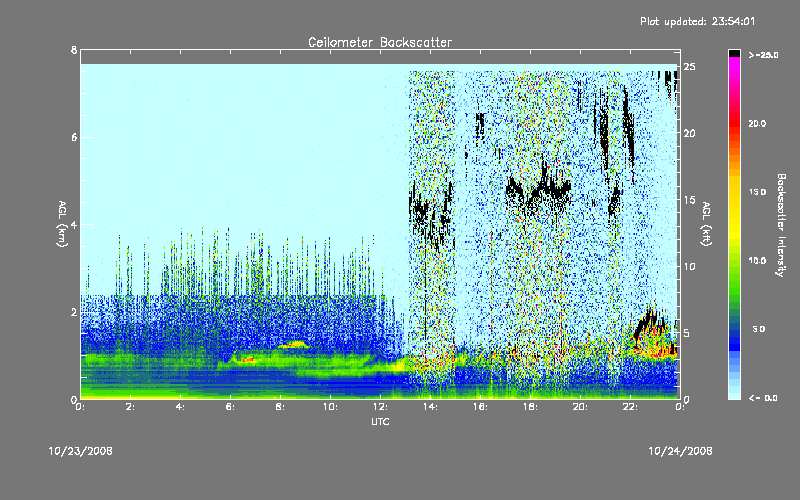Screen dimensions: 800x500
Task: Click the '14:' hour tick on UTC axis
Action: pyautogui.click(x=431, y=407)
